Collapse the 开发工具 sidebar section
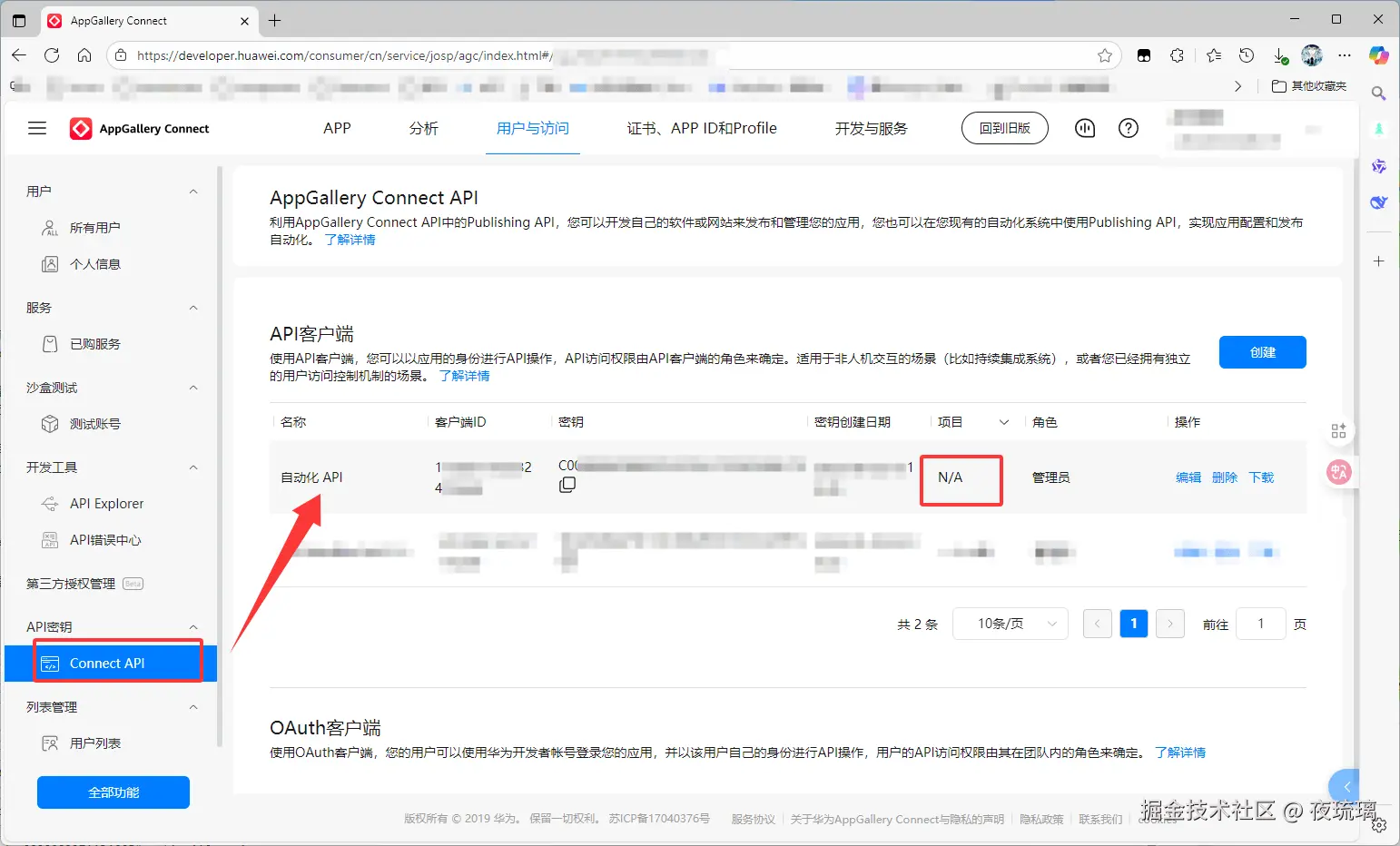 coord(192,467)
